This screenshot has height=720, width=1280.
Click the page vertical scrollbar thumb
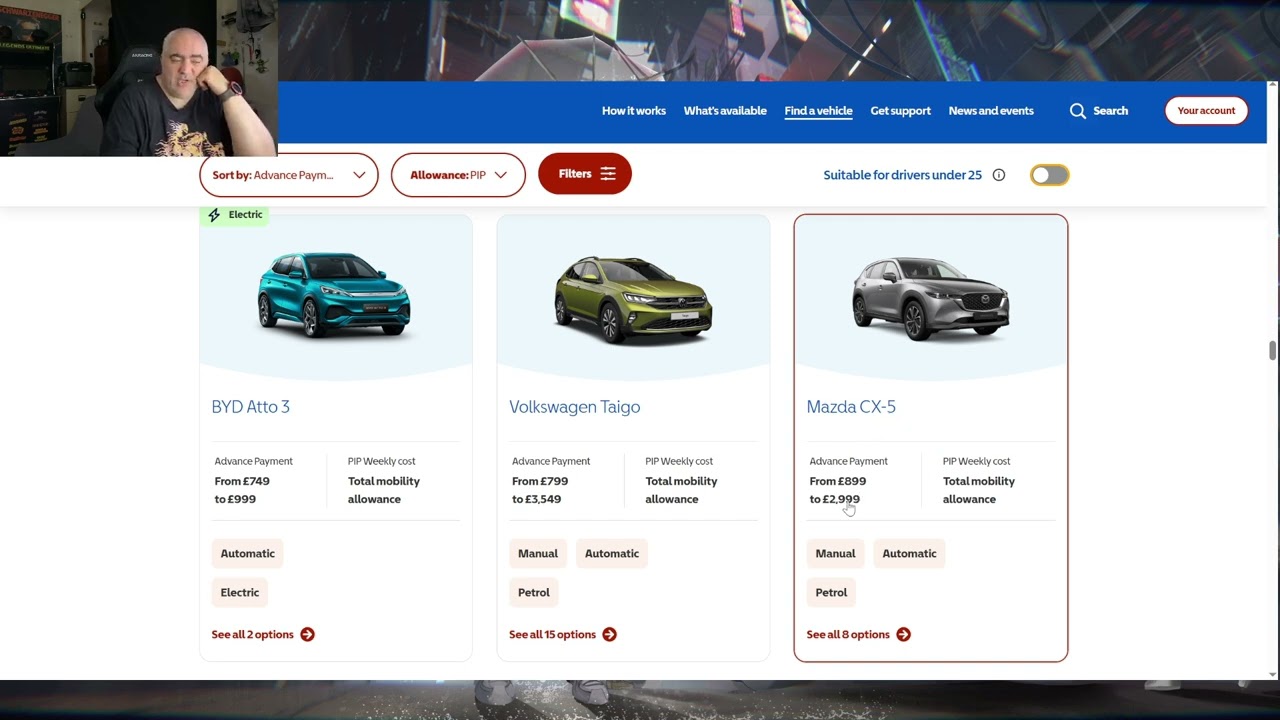(x=1272, y=350)
